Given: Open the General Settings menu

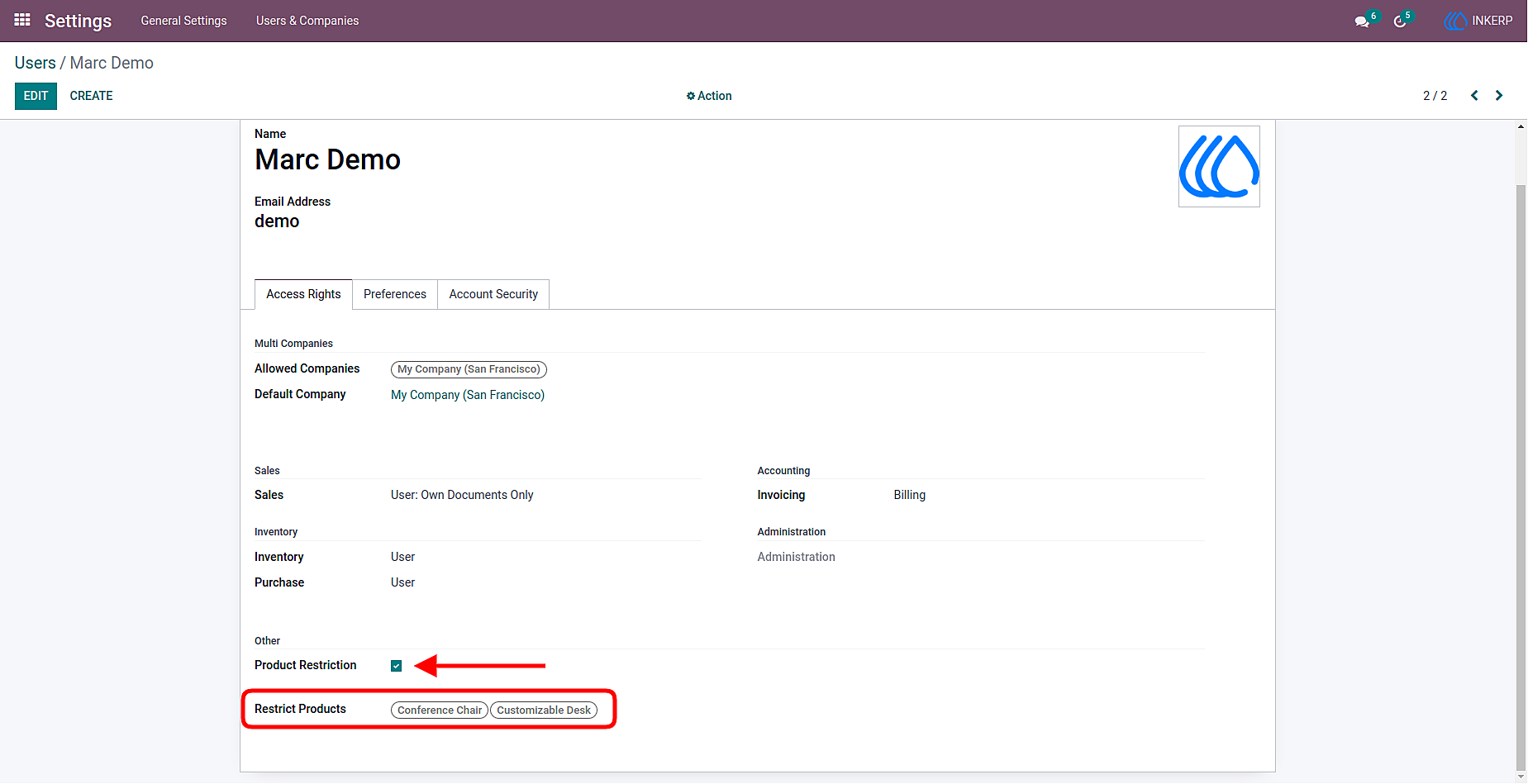Looking at the screenshot, I should coord(183,21).
